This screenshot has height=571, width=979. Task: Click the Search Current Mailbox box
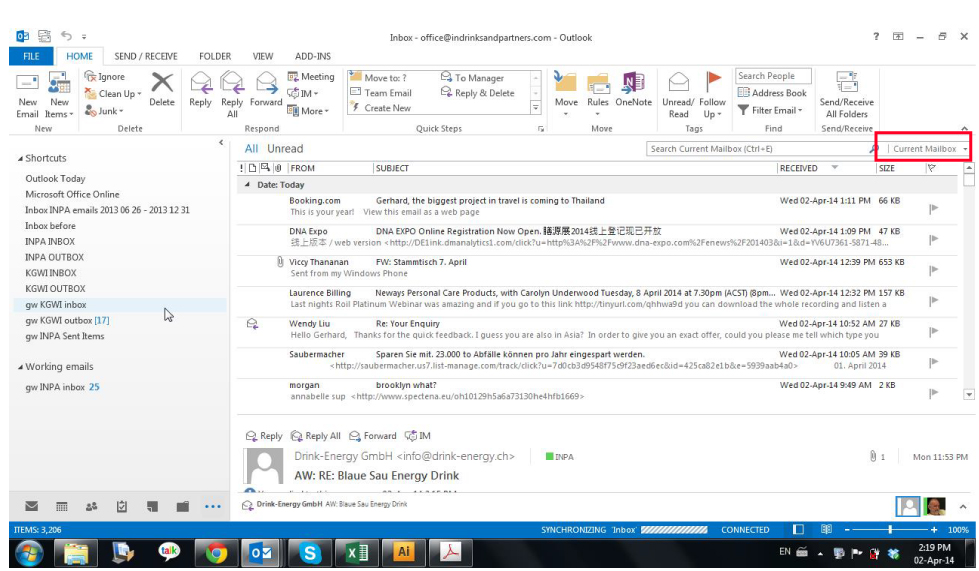coord(759,149)
